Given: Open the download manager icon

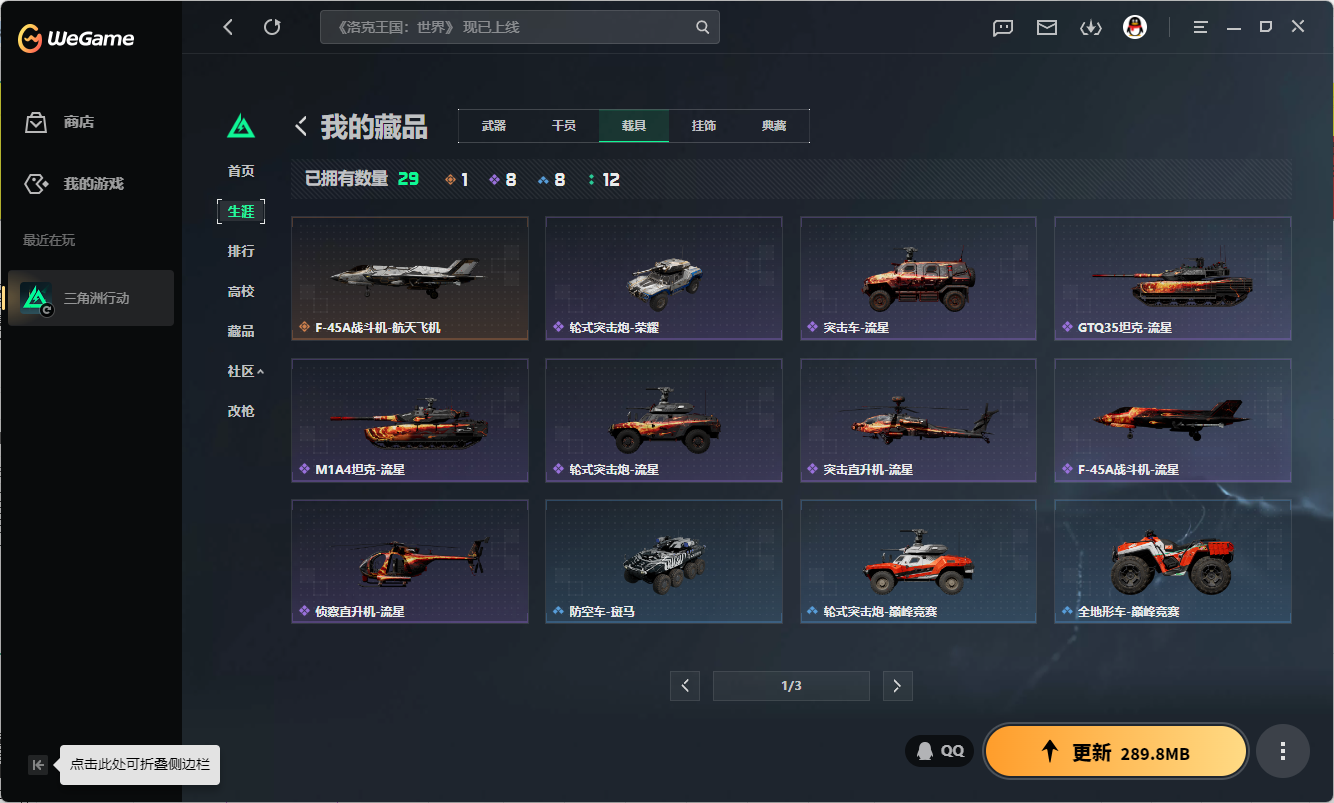Looking at the screenshot, I should [1090, 28].
